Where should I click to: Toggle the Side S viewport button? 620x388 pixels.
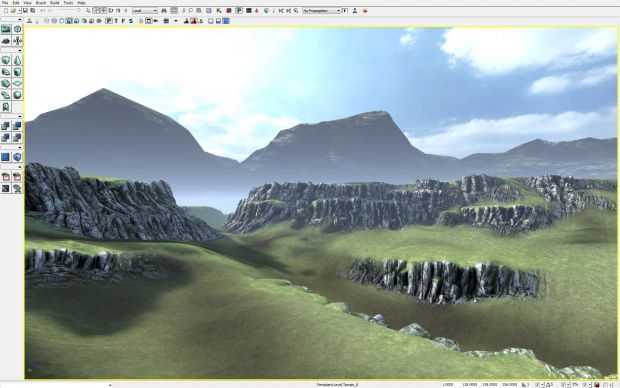131,21
